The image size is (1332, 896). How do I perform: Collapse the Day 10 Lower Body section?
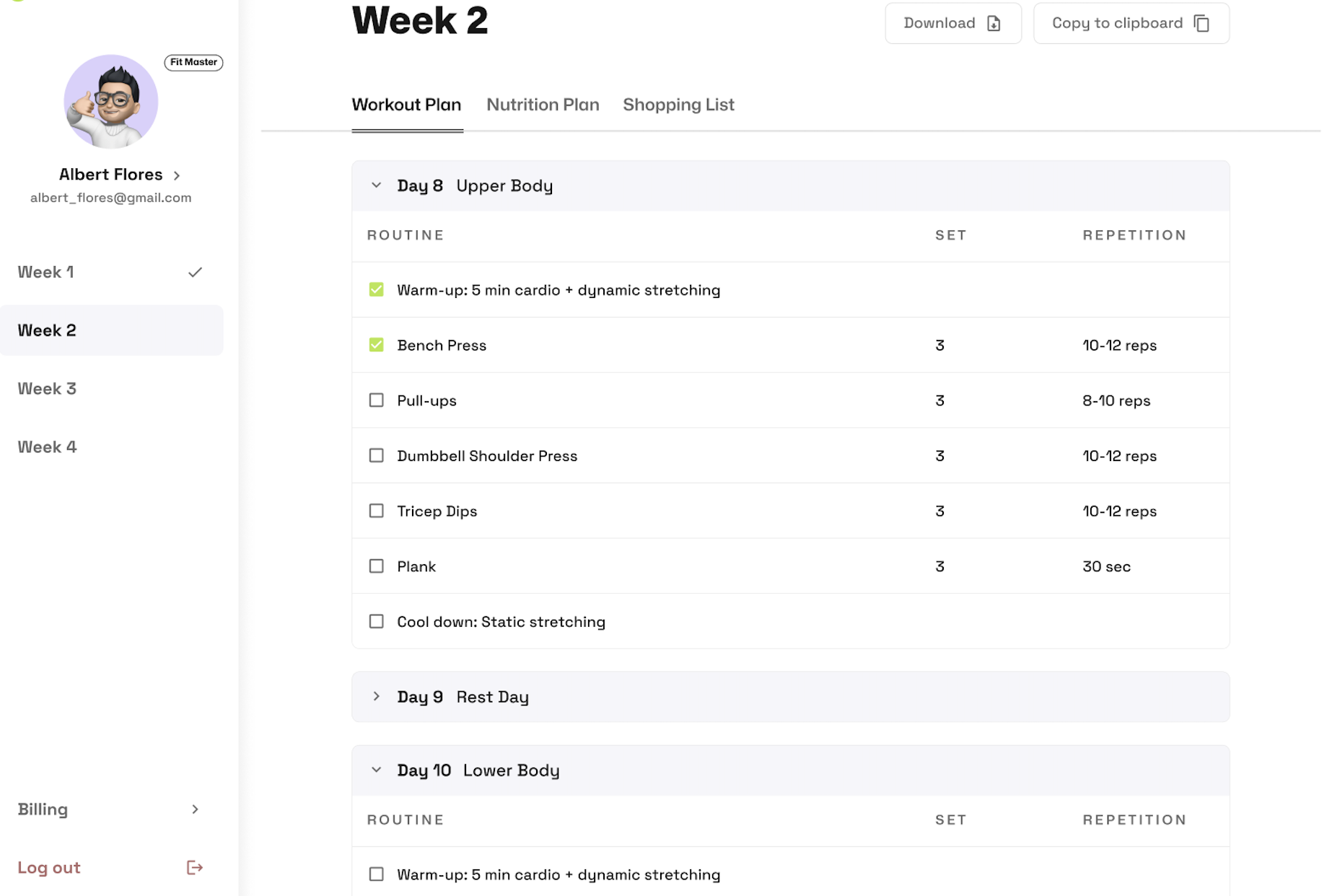pos(376,770)
